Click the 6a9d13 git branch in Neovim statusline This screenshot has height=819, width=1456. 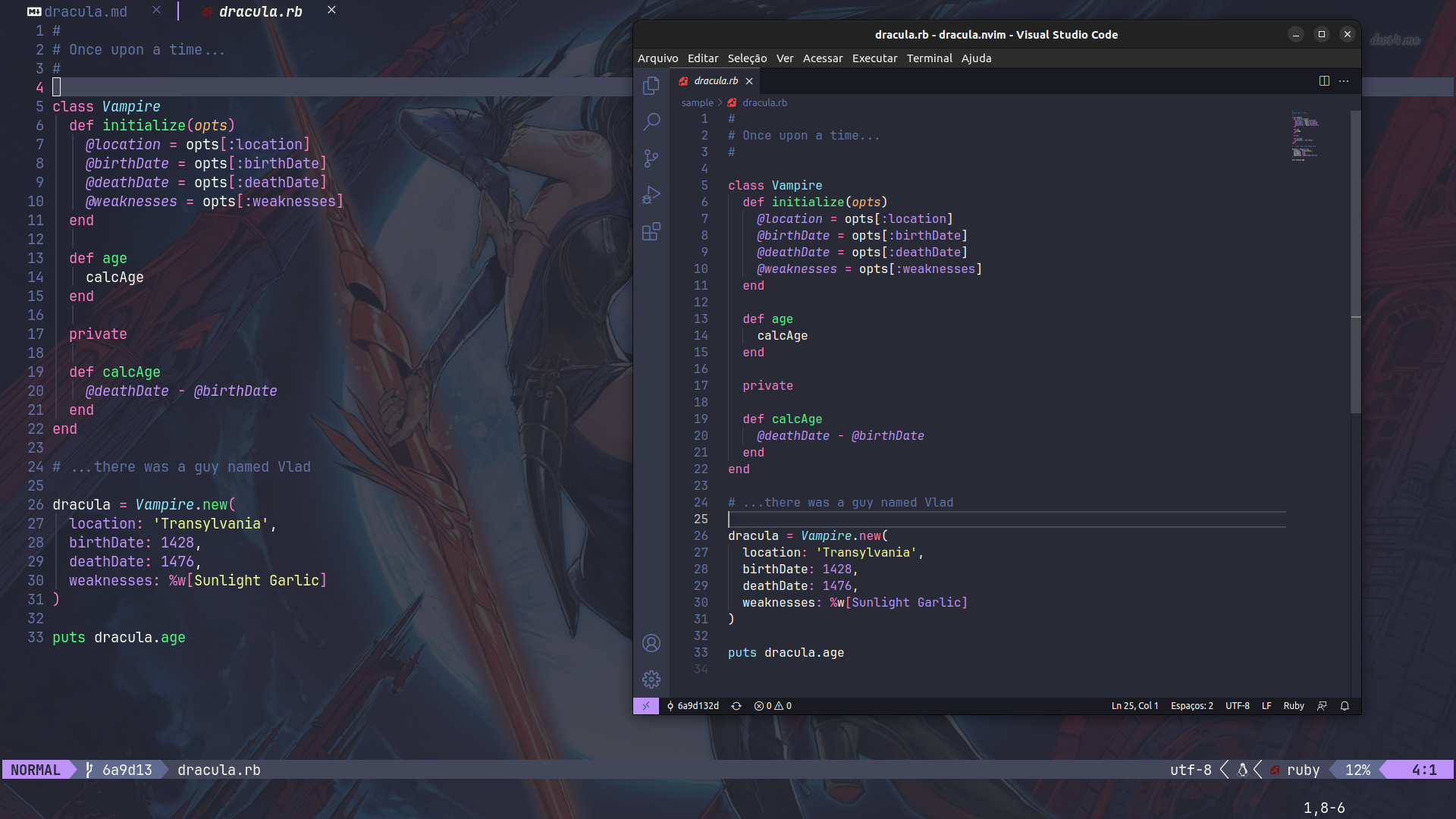[x=119, y=770]
